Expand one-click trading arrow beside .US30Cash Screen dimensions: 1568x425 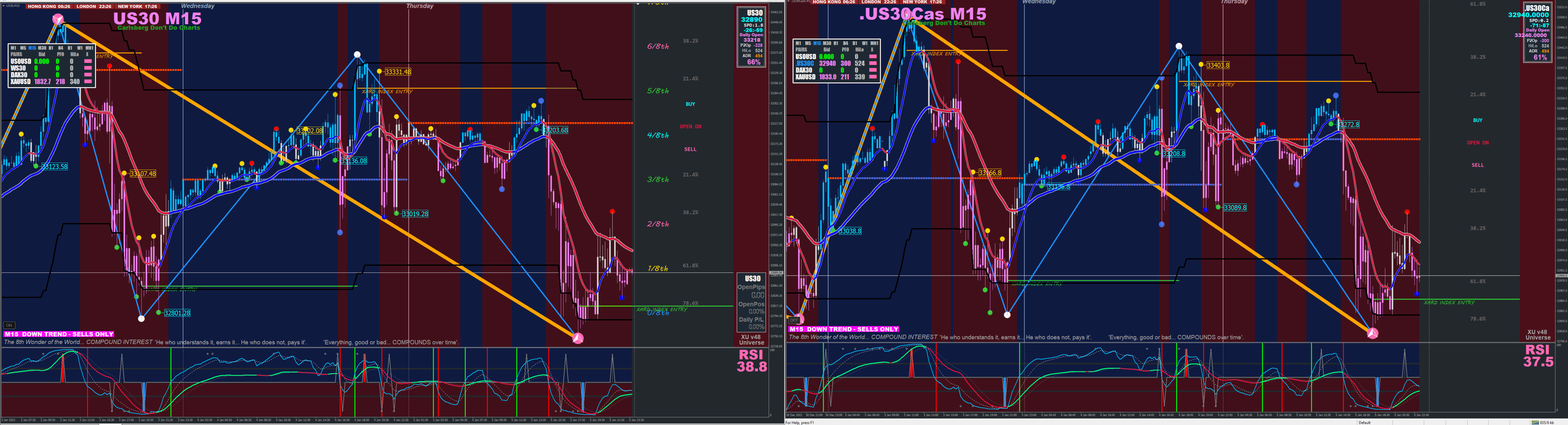tap(788, 1)
